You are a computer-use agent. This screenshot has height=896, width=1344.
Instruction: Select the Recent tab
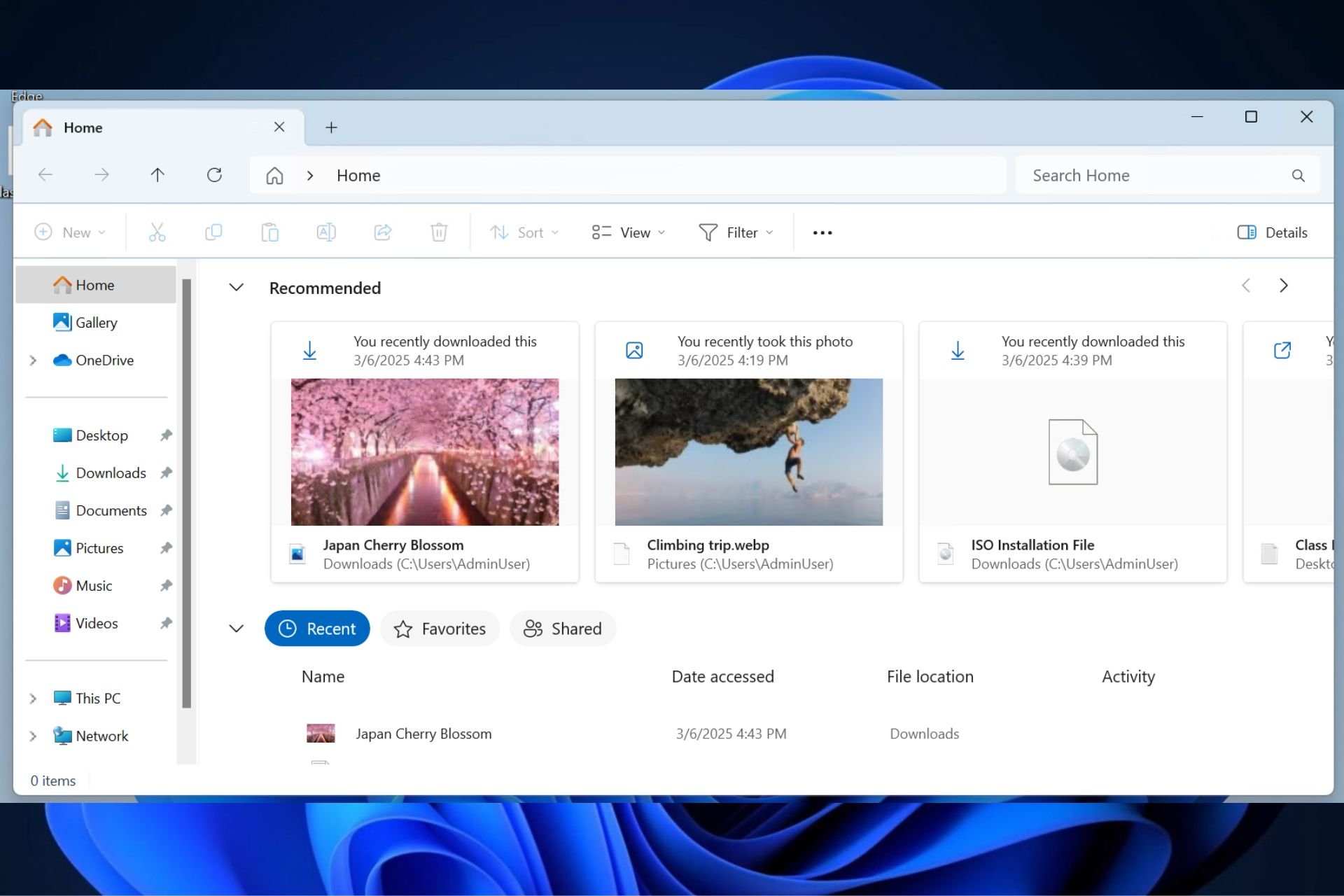317,629
